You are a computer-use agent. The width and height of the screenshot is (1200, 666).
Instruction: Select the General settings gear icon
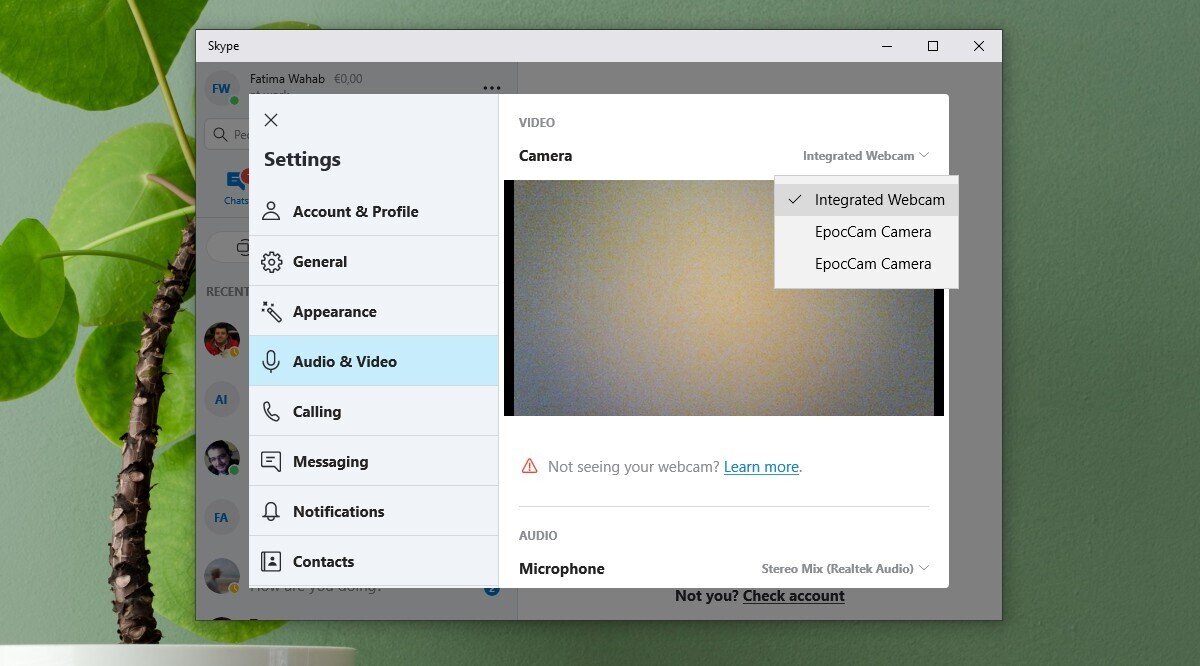(x=270, y=261)
